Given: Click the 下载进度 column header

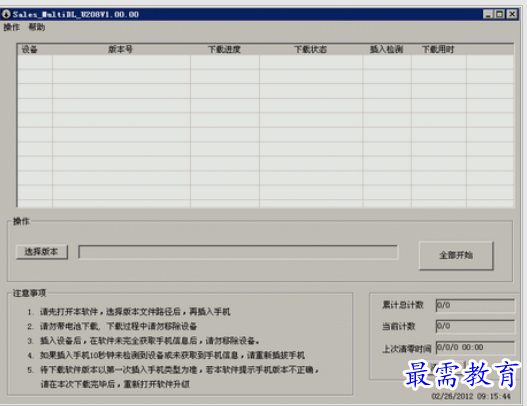Looking at the screenshot, I should click(x=225, y=49).
